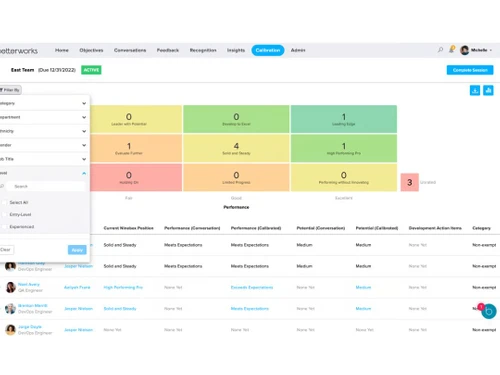Click the Apply filter button
Image resolution: width=500 pixels, height=375 pixels.
(x=77, y=250)
